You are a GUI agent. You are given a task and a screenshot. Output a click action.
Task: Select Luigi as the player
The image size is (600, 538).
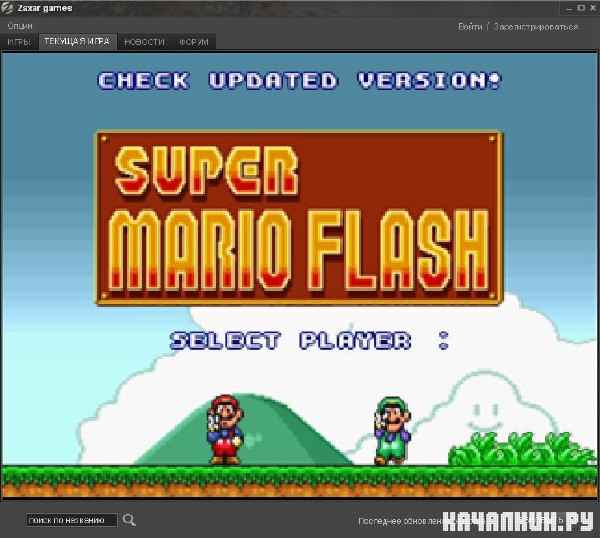coord(393,430)
